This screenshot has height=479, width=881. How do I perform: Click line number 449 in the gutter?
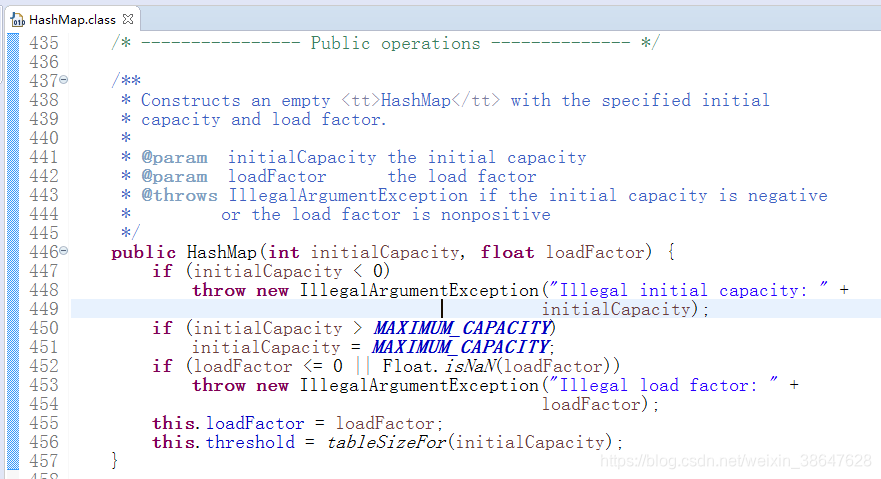click(x=44, y=309)
